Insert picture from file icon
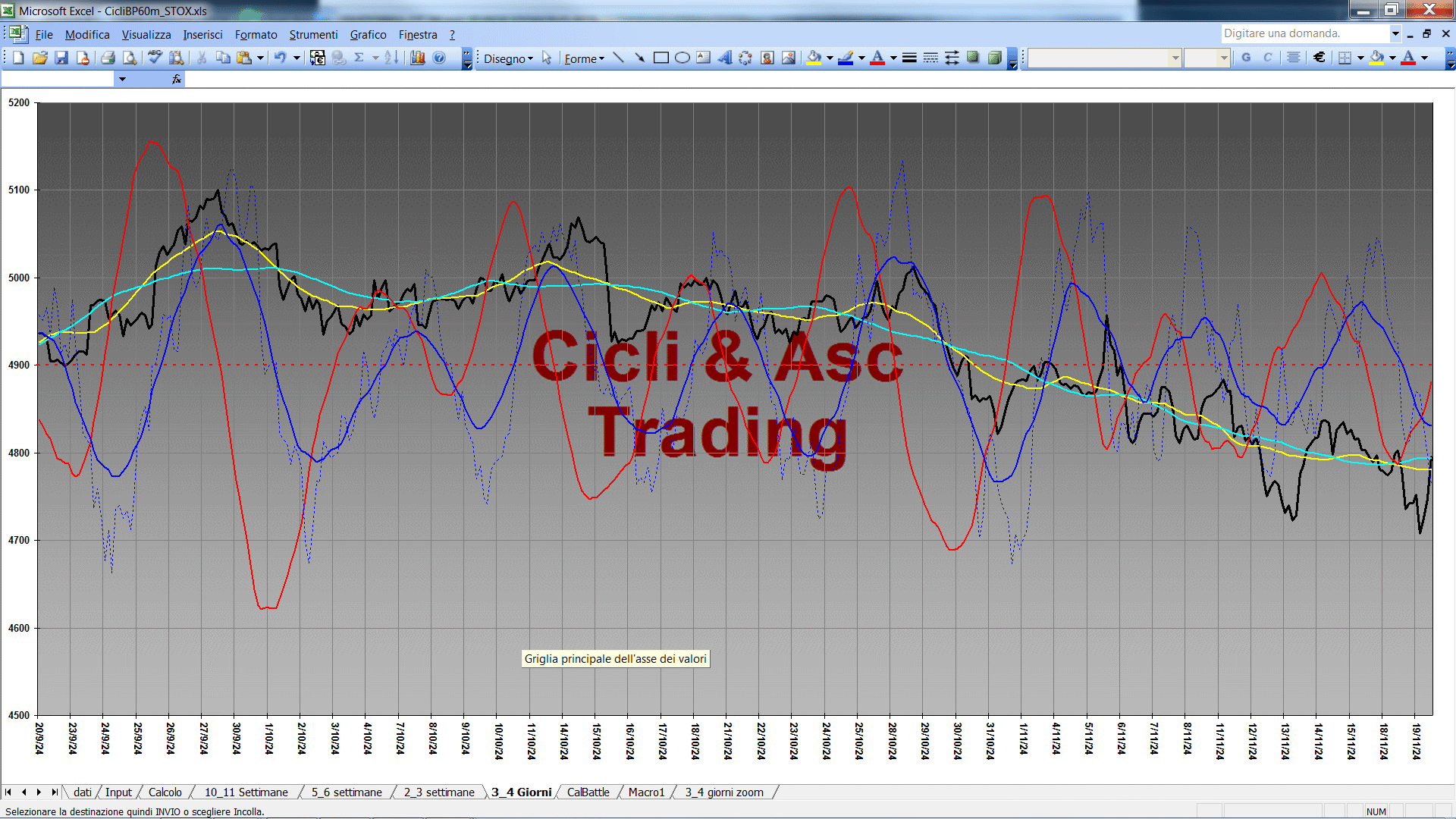1456x819 pixels. pos(789,58)
